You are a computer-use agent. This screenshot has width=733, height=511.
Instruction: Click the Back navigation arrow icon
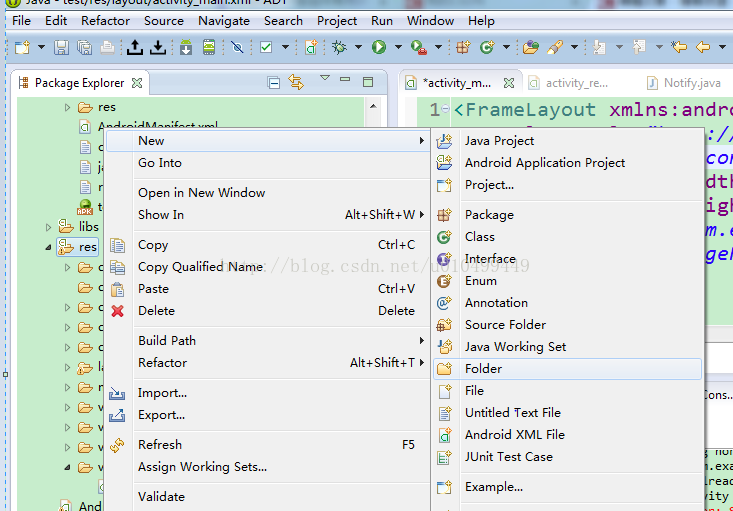pos(703,47)
